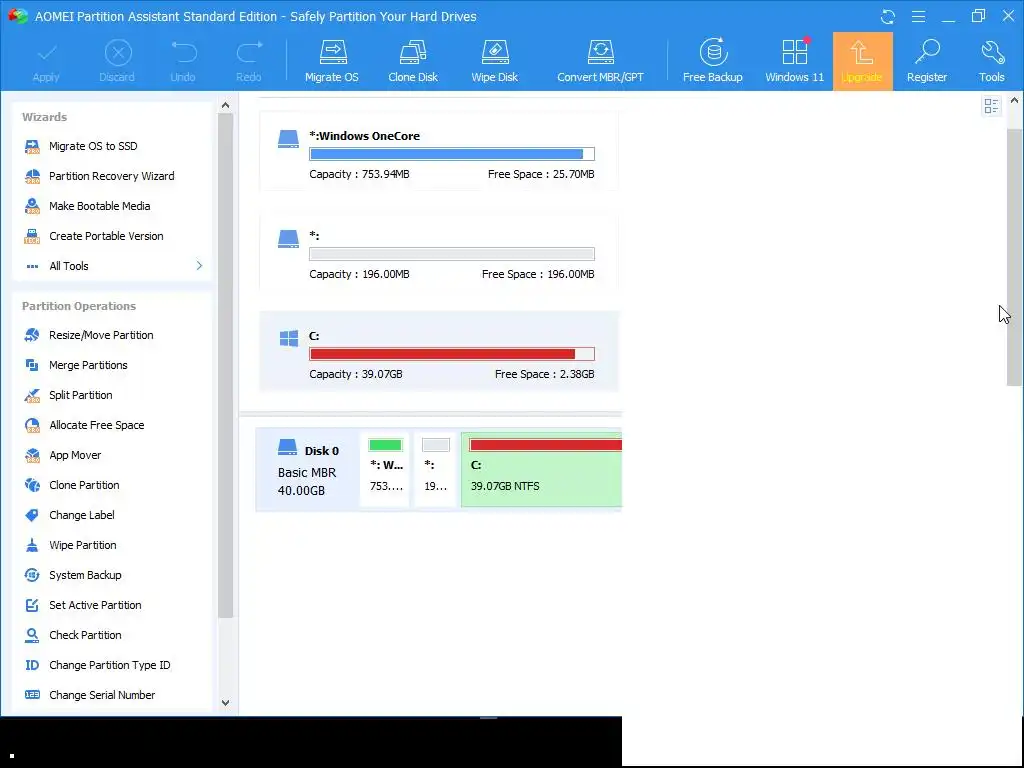Open the Tools wrench menu
Image resolution: width=1024 pixels, height=768 pixels.
click(991, 61)
